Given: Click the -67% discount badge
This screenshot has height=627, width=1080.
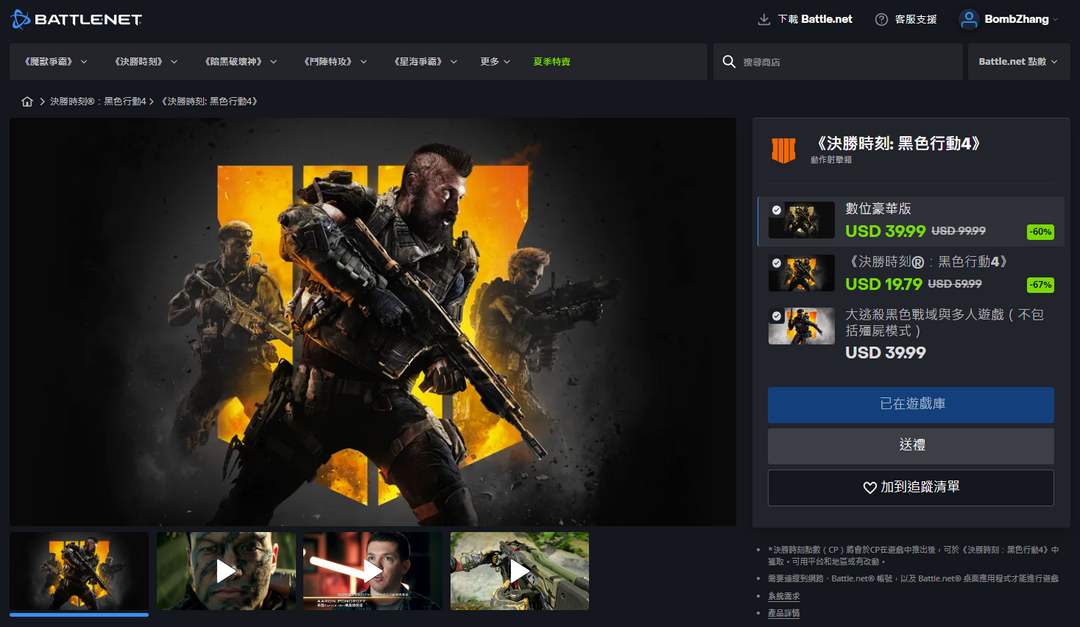Looking at the screenshot, I should click(1040, 285).
